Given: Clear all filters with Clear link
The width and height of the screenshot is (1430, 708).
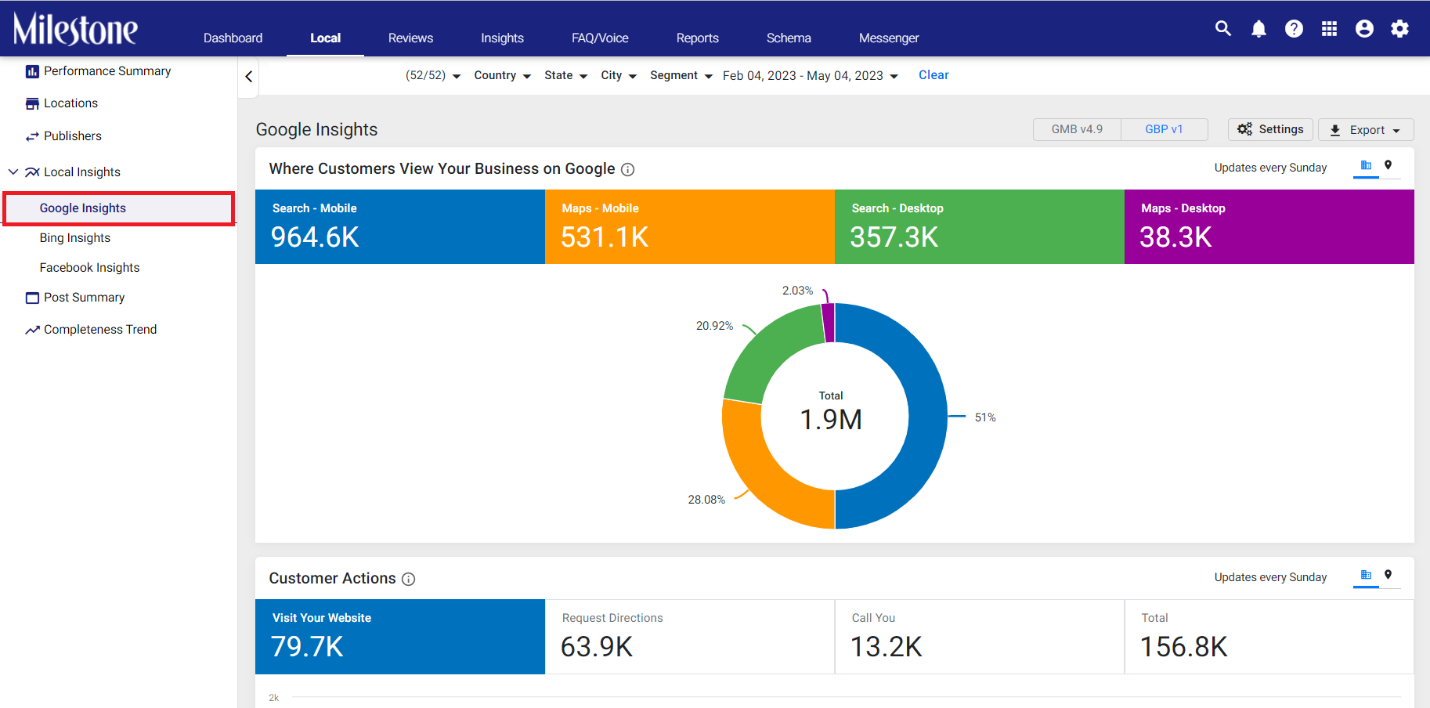Looking at the screenshot, I should [934, 75].
